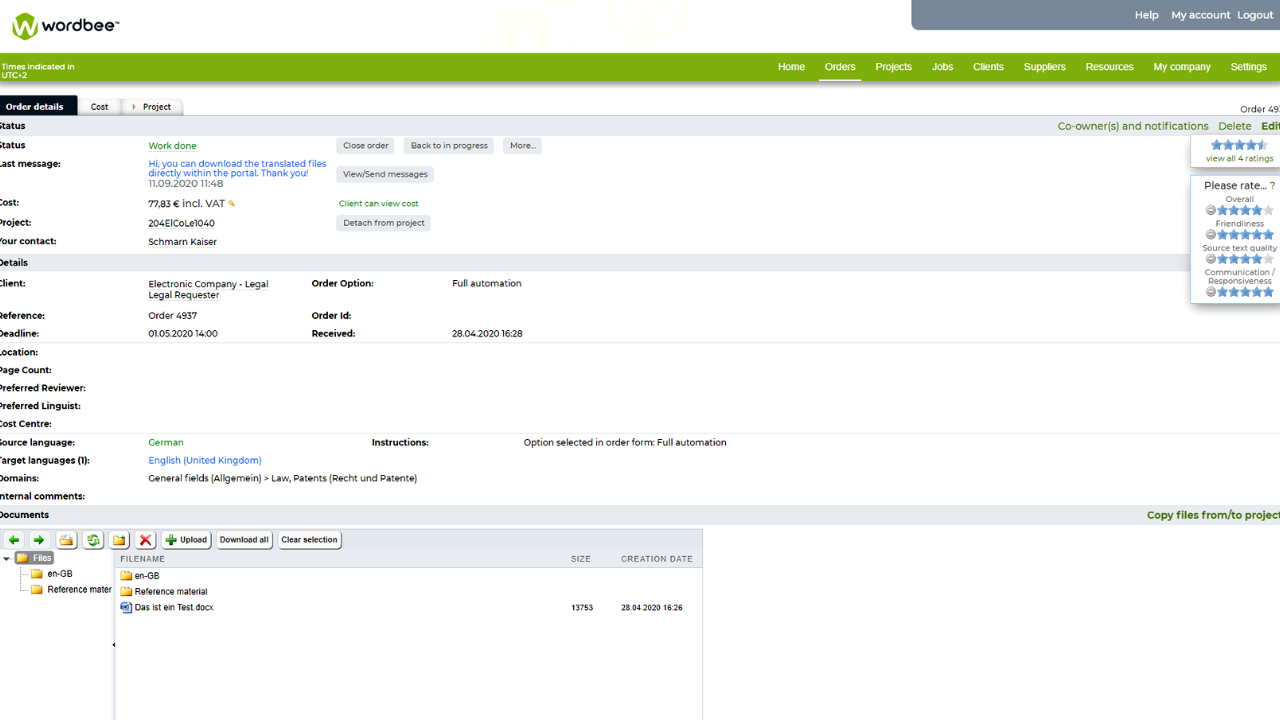Click the Logout link
1280x720 pixels.
point(1255,15)
